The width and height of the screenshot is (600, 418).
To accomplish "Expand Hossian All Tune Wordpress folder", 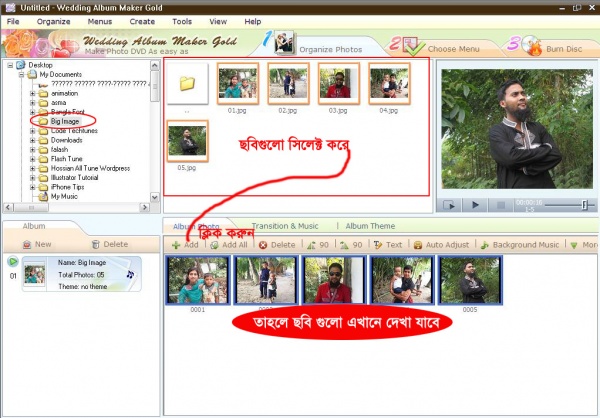I will point(33,168).
